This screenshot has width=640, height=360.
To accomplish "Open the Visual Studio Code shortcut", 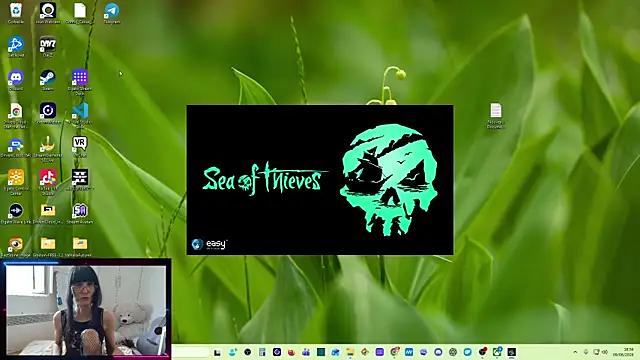I will pos(80,115).
